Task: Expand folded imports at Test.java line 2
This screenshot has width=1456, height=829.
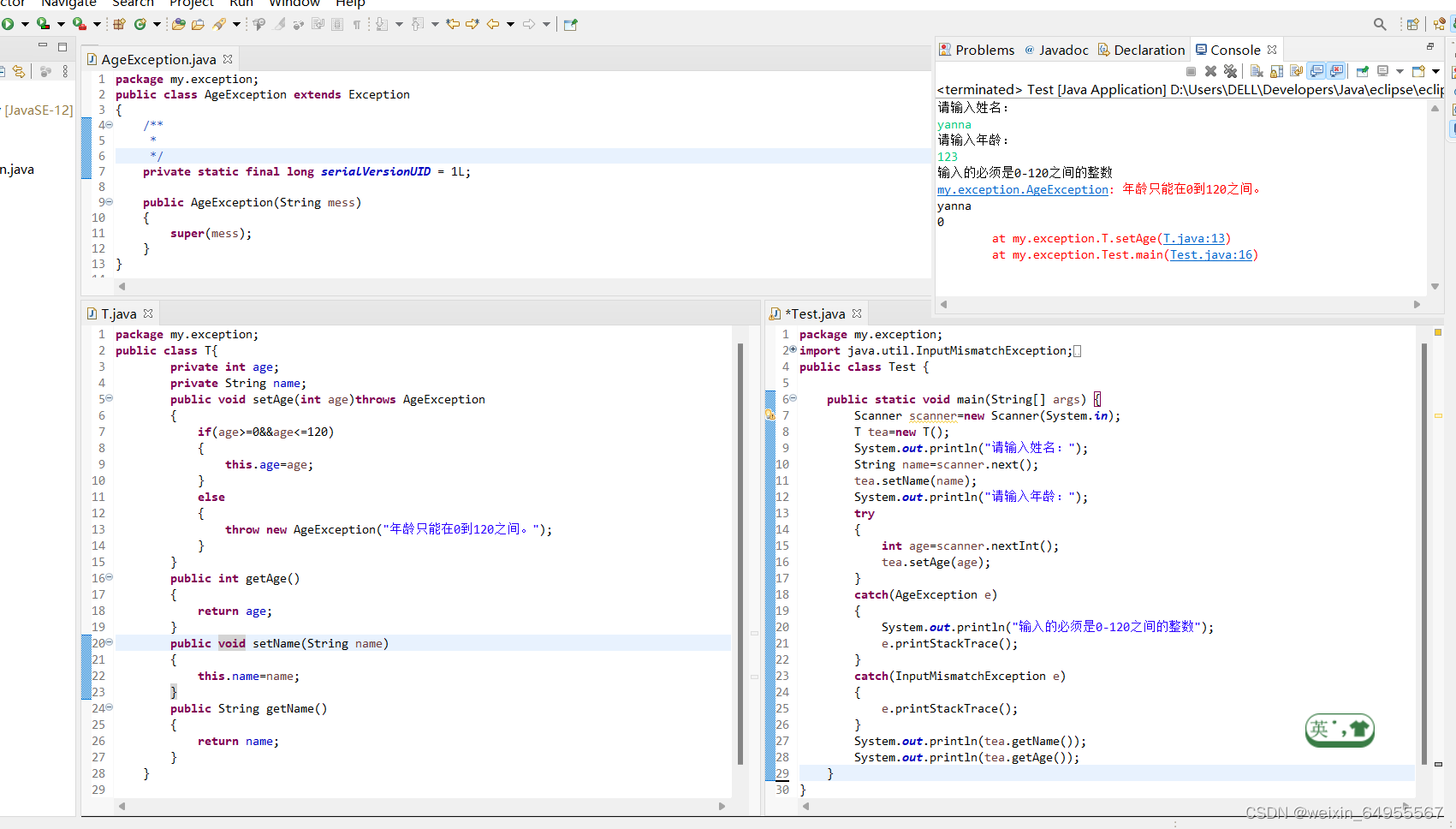Action: pos(793,349)
